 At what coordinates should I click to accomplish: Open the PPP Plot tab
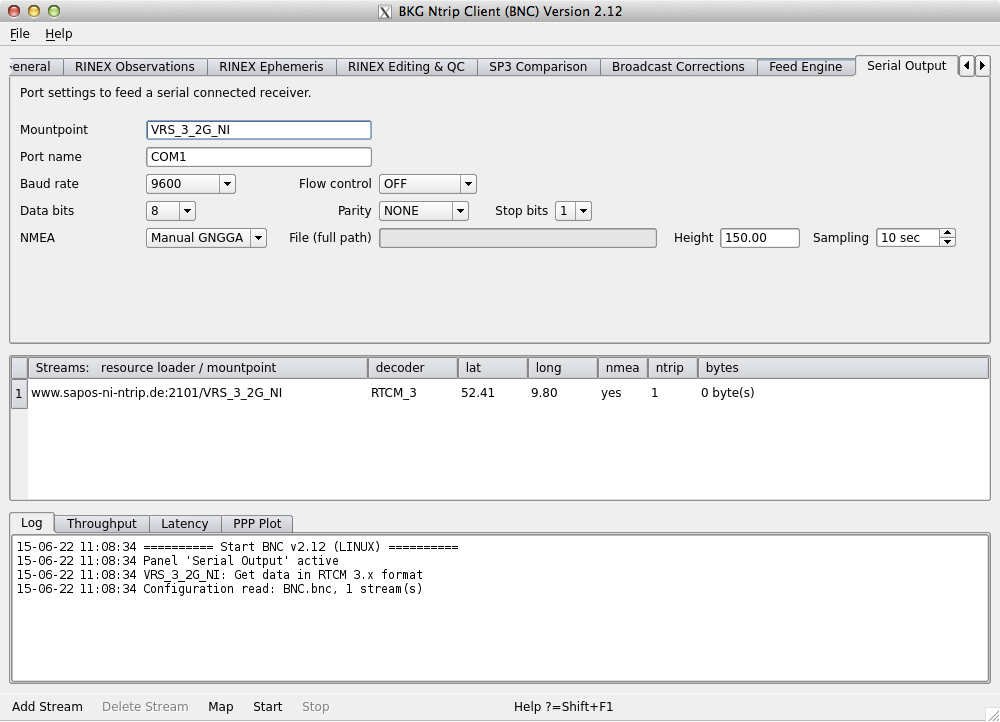[257, 524]
